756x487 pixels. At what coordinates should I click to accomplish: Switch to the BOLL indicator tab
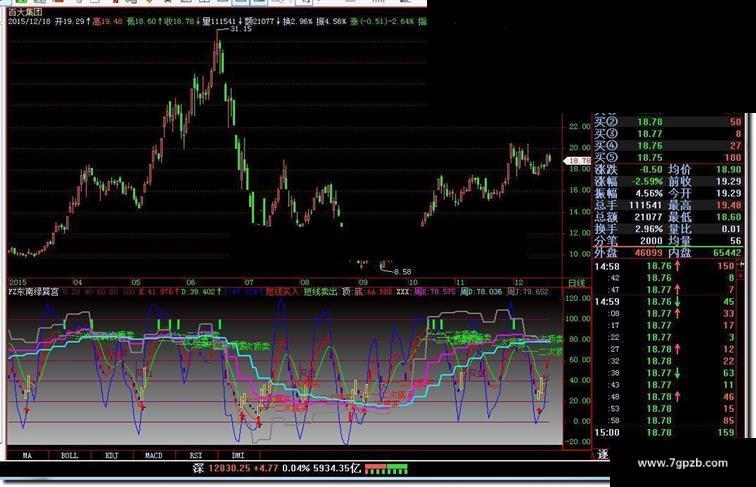pyautogui.click(x=69, y=455)
